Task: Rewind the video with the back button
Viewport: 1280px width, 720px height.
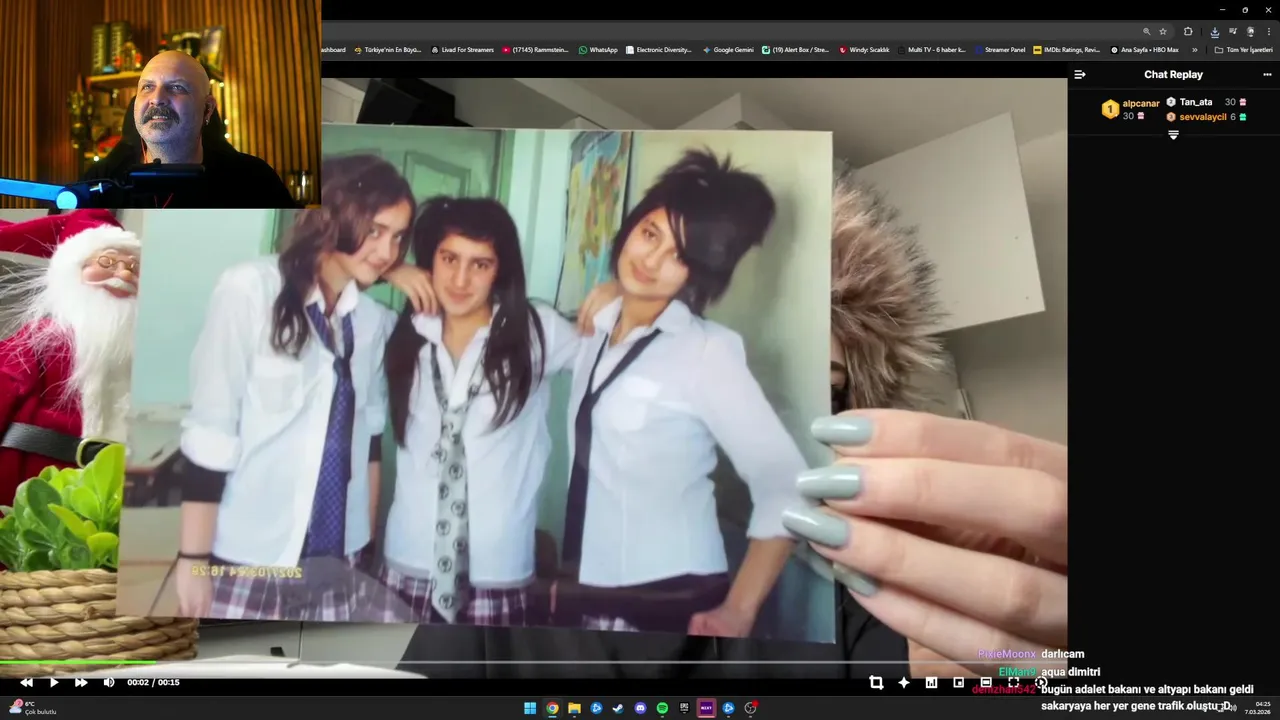Action: (x=27, y=683)
